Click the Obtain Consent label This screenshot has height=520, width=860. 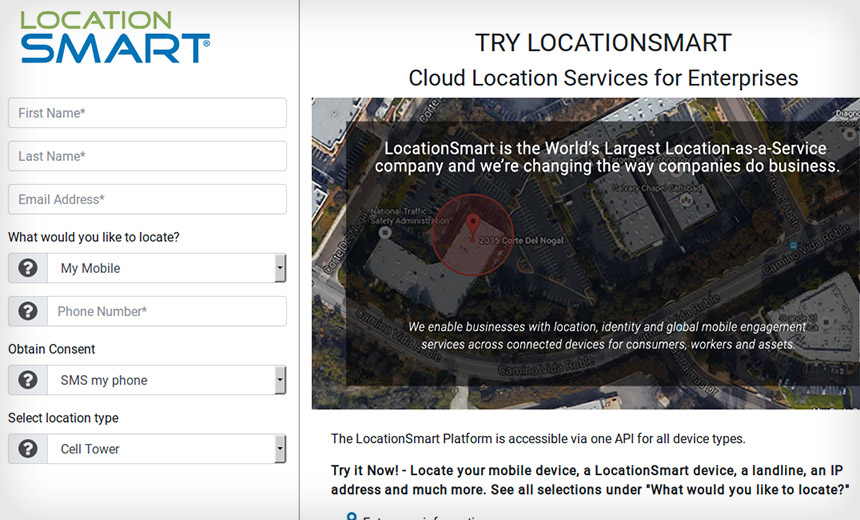pyautogui.click(x=52, y=349)
